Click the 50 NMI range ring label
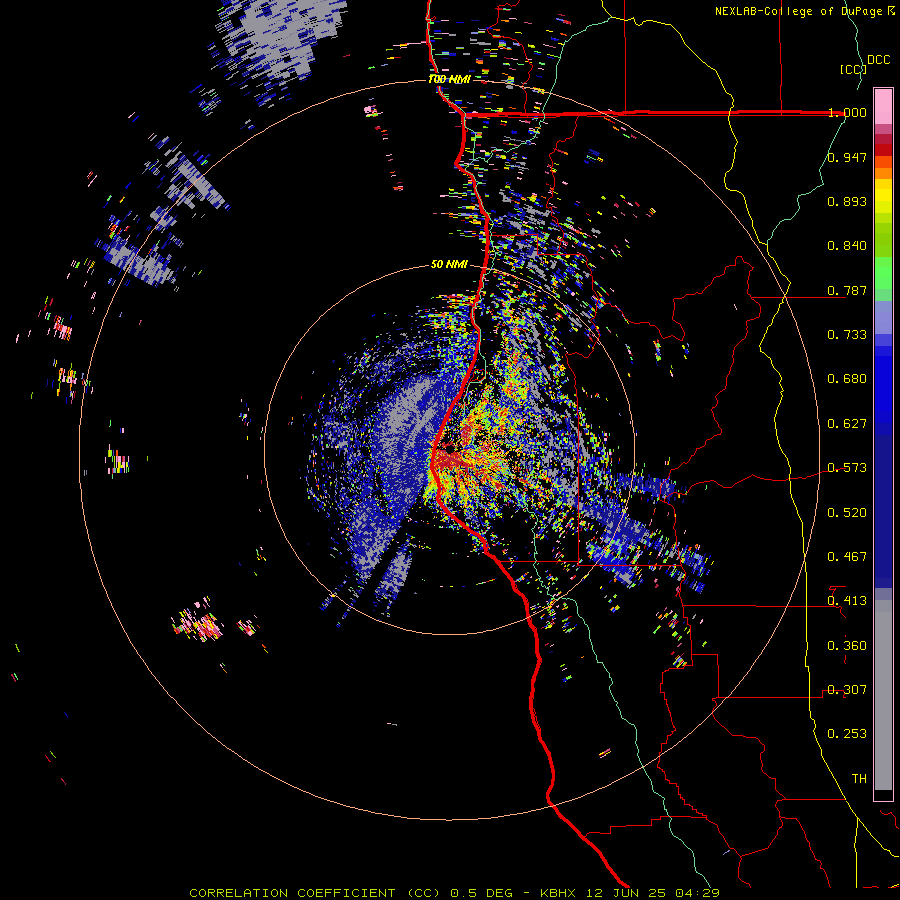This screenshot has width=900, height=900. point(449,264)
